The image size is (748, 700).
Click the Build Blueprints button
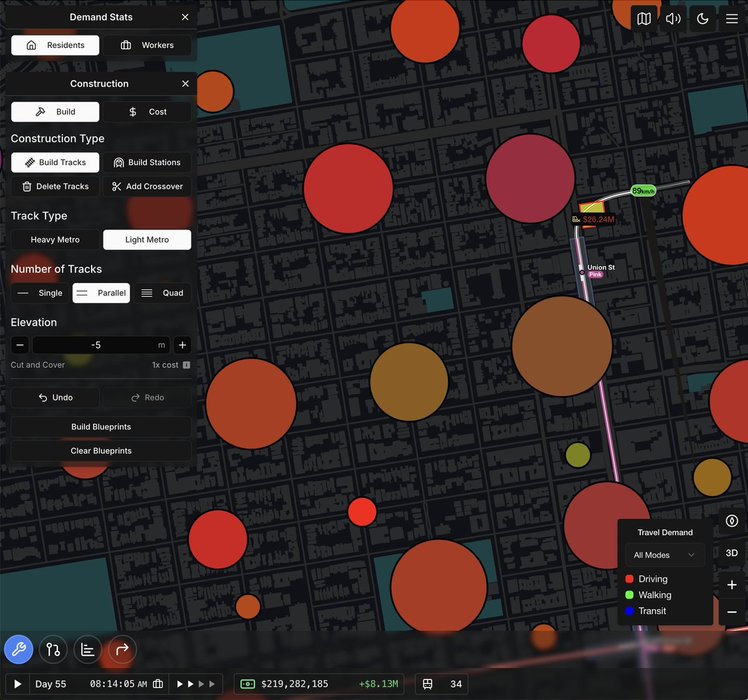tap(100, 427)
